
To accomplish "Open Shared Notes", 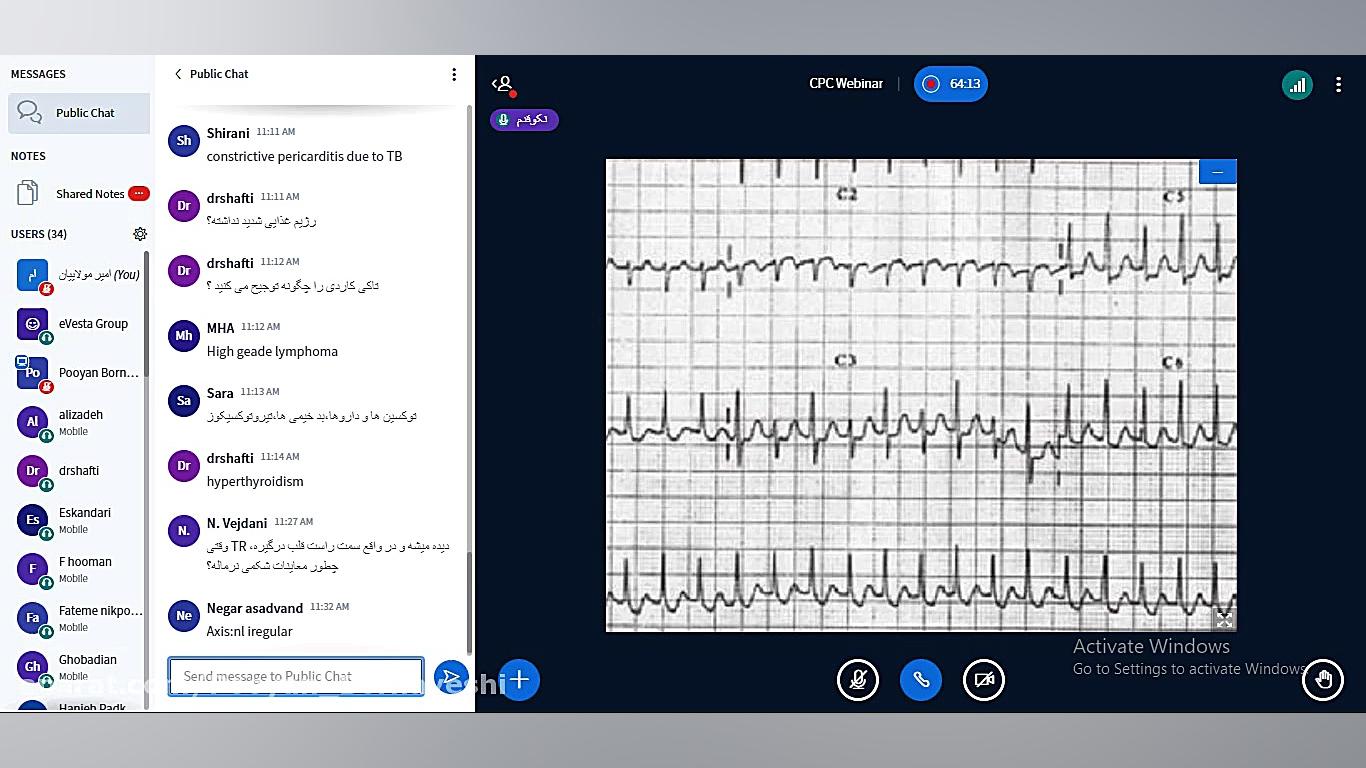I will coord(79,194).
